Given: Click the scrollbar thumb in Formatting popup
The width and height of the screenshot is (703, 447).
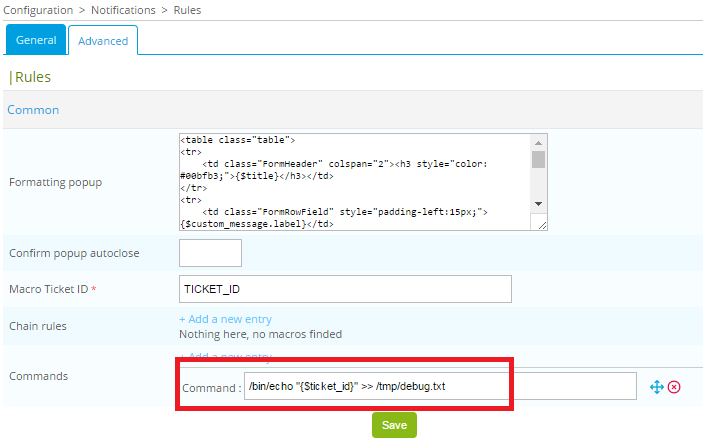Looking at the screenshot, I should (x=539, y=160).
